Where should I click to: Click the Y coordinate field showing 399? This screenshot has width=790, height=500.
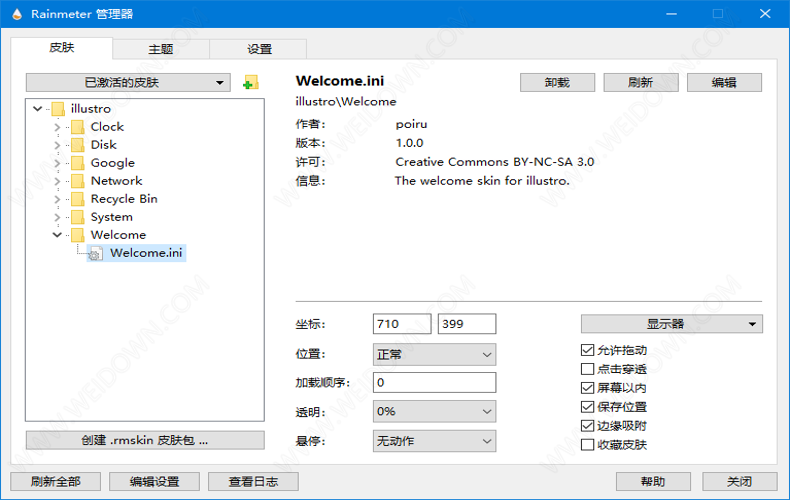coord(467,324)
